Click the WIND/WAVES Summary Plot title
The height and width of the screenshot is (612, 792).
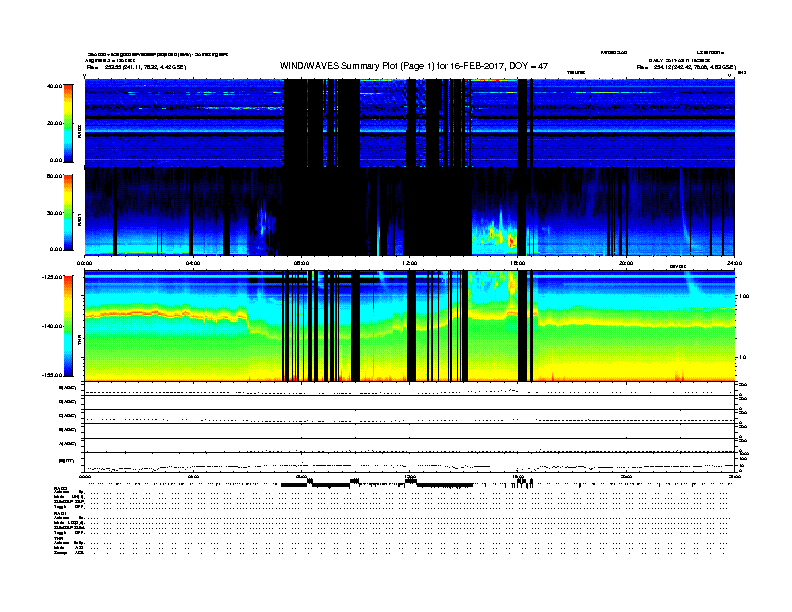click(x=414, y=66)
